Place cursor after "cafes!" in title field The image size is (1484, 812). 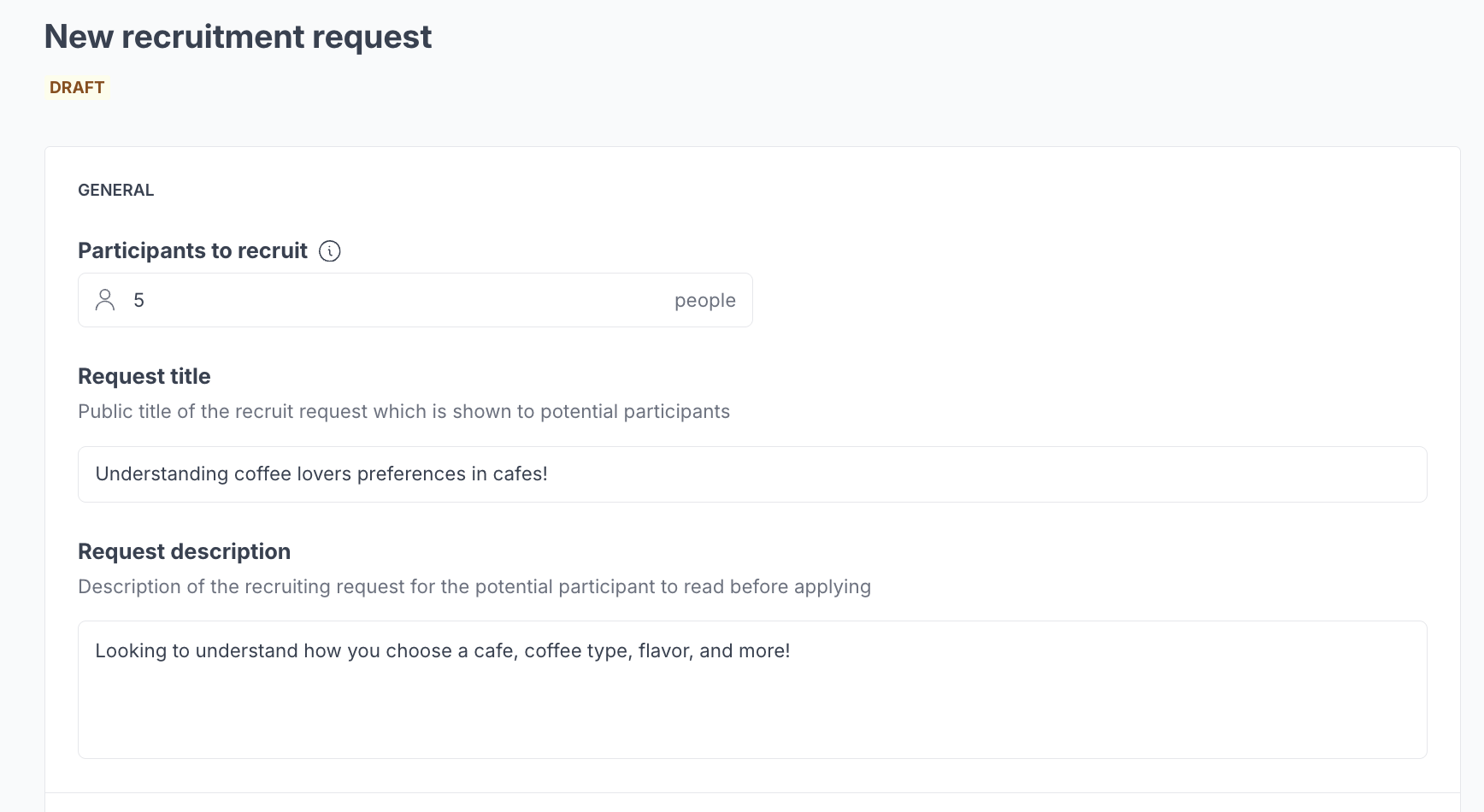click(549, 474)
